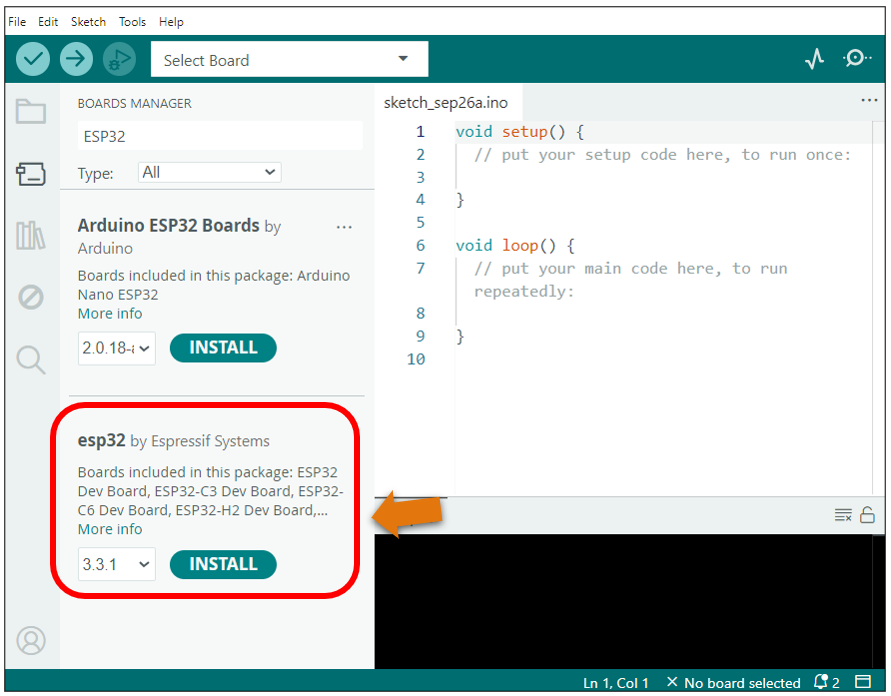Open the Type filter dropdown

coord(210,172)
